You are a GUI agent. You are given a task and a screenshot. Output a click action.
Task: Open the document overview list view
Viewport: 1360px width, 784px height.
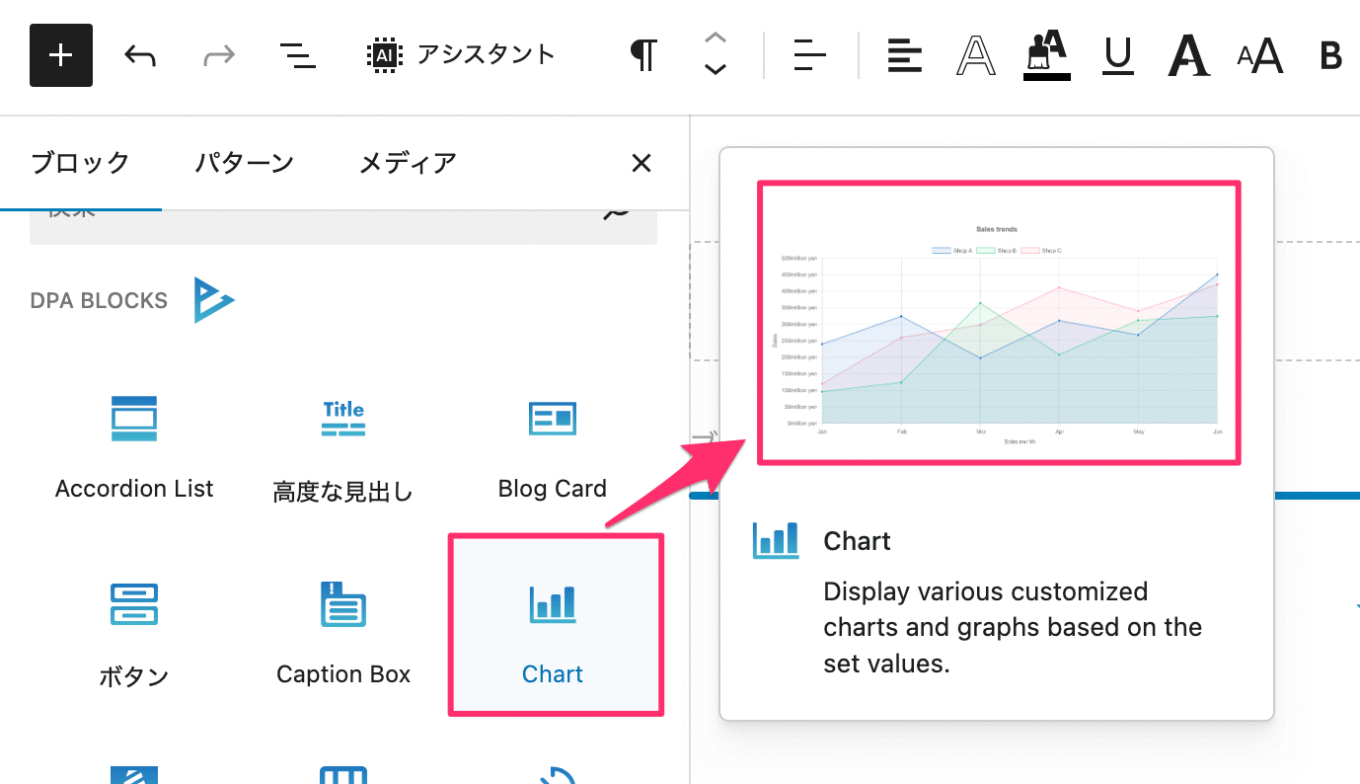(297, 56)
